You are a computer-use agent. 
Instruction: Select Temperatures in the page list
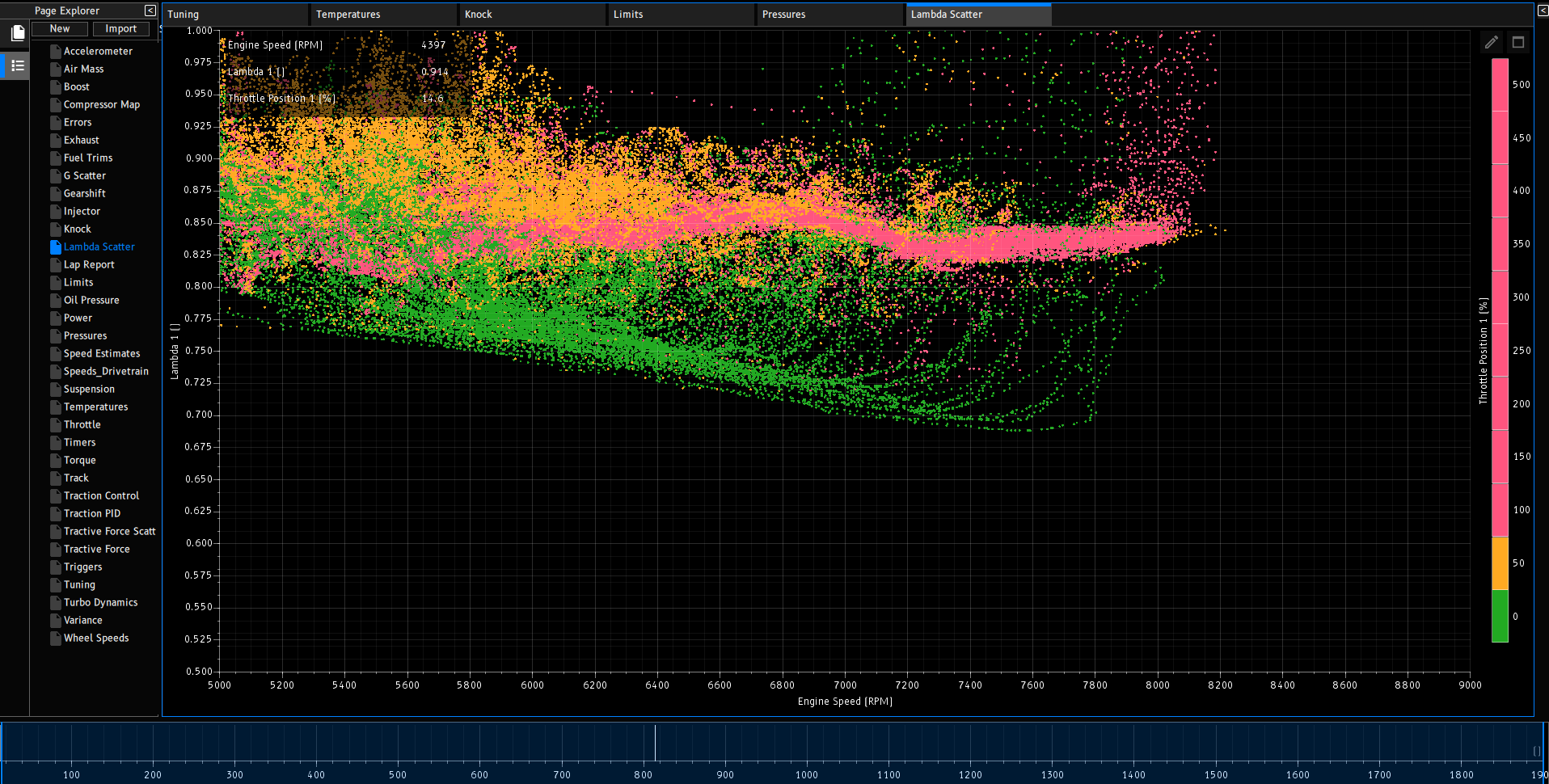pos(95,407)
